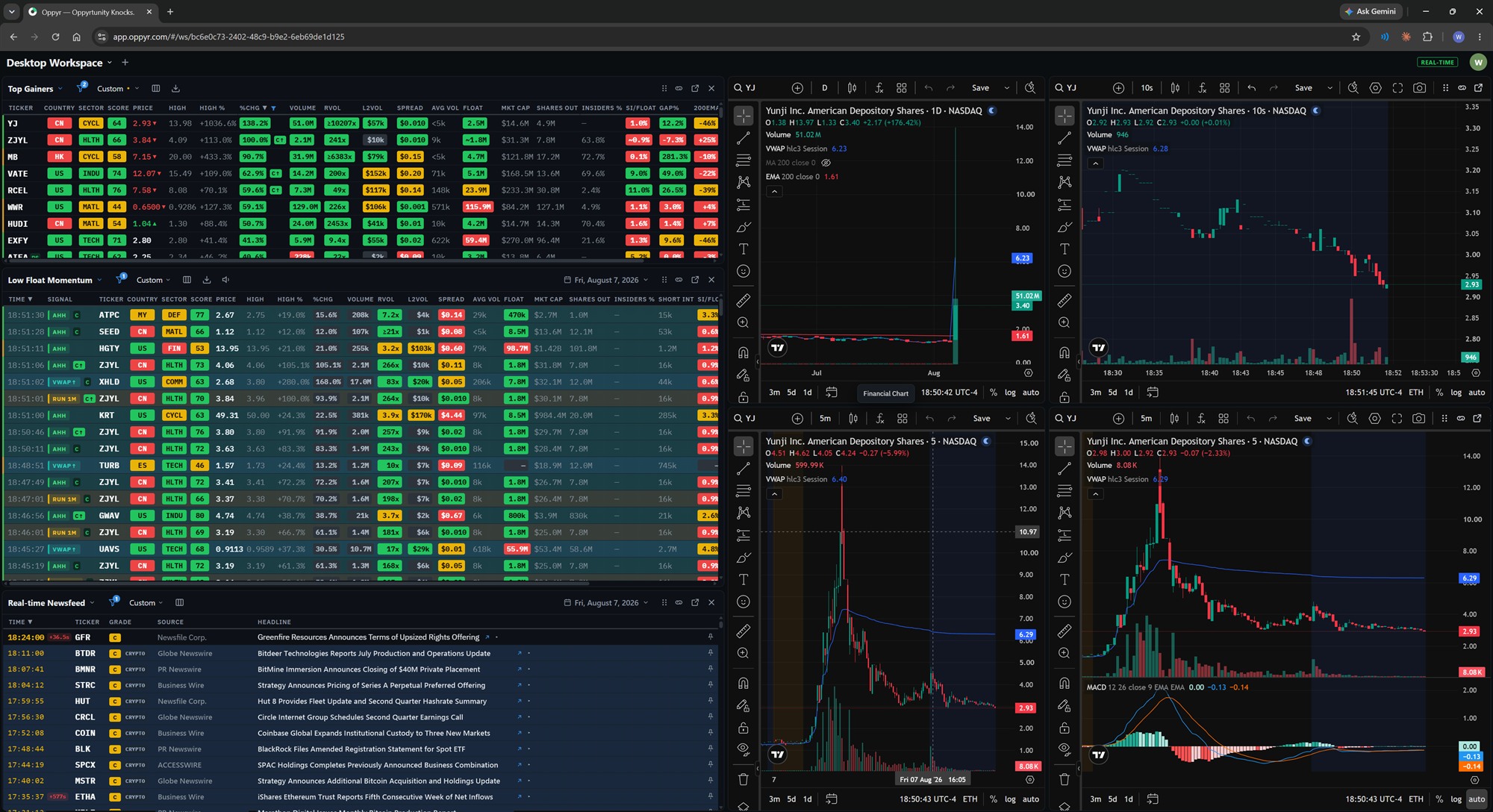Viewport: 1493px width, 812px height.
Task: Select the text tool in 1D chart
Action: click(744, 249)
